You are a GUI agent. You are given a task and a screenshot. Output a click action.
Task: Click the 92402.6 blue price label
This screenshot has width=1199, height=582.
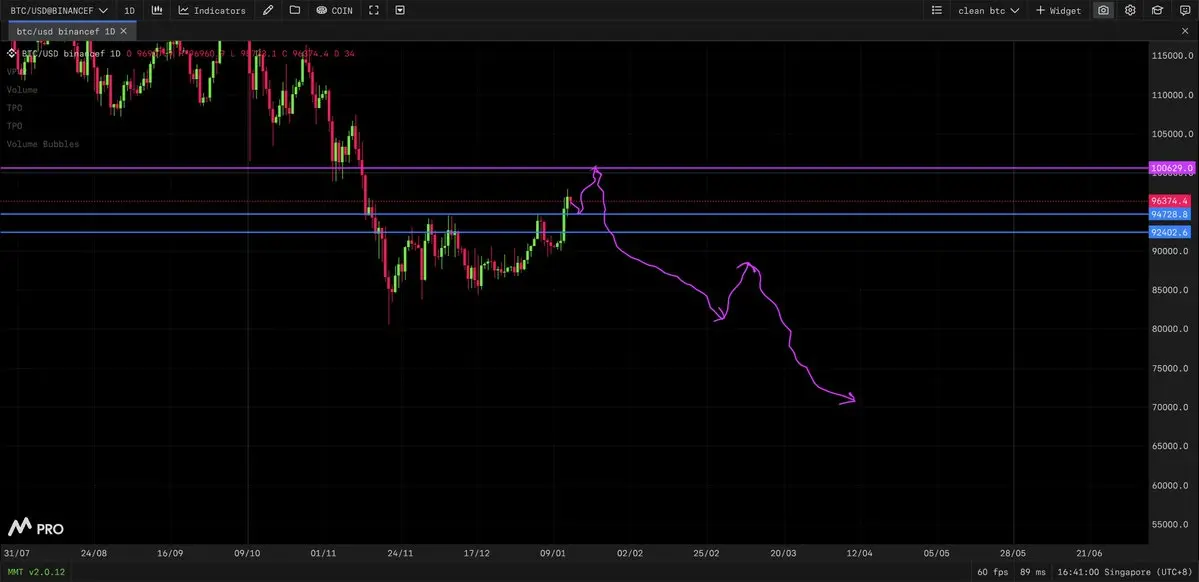1170,232
